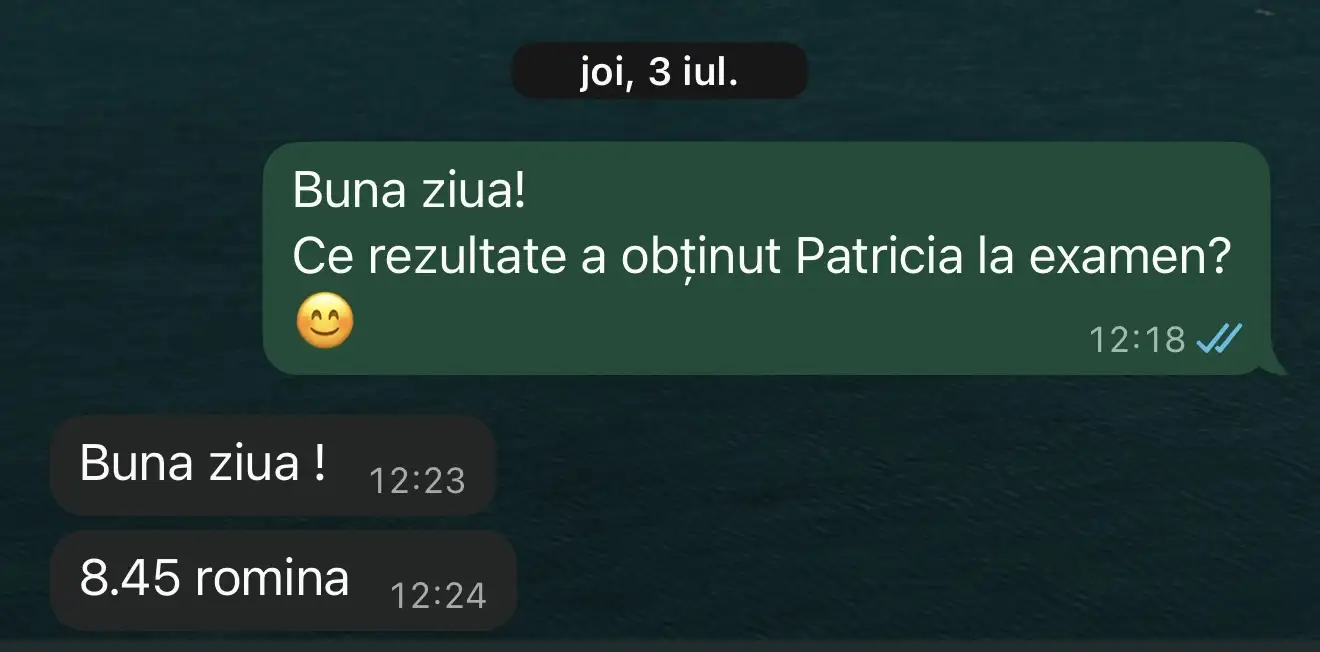Click the number "8.45" in the last message
Image resolution: width=1320 pixels, height=652 pixels.
pyautogui.click(x=127, y=579)
